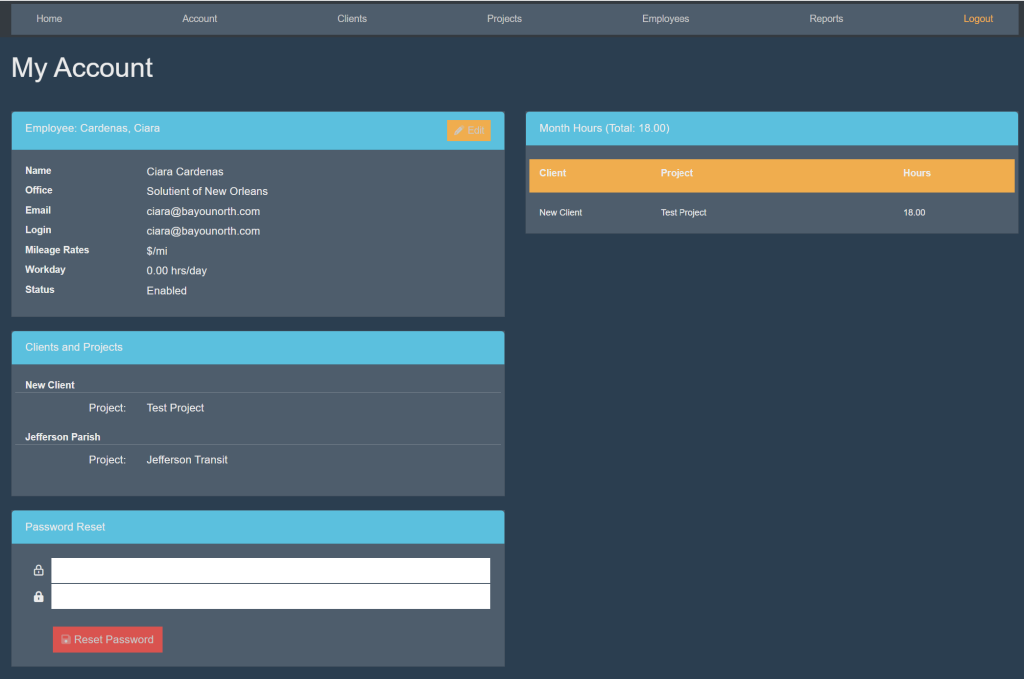View the Reports page
Screen dimensions: 1024x679
click(x=826, y=19)
